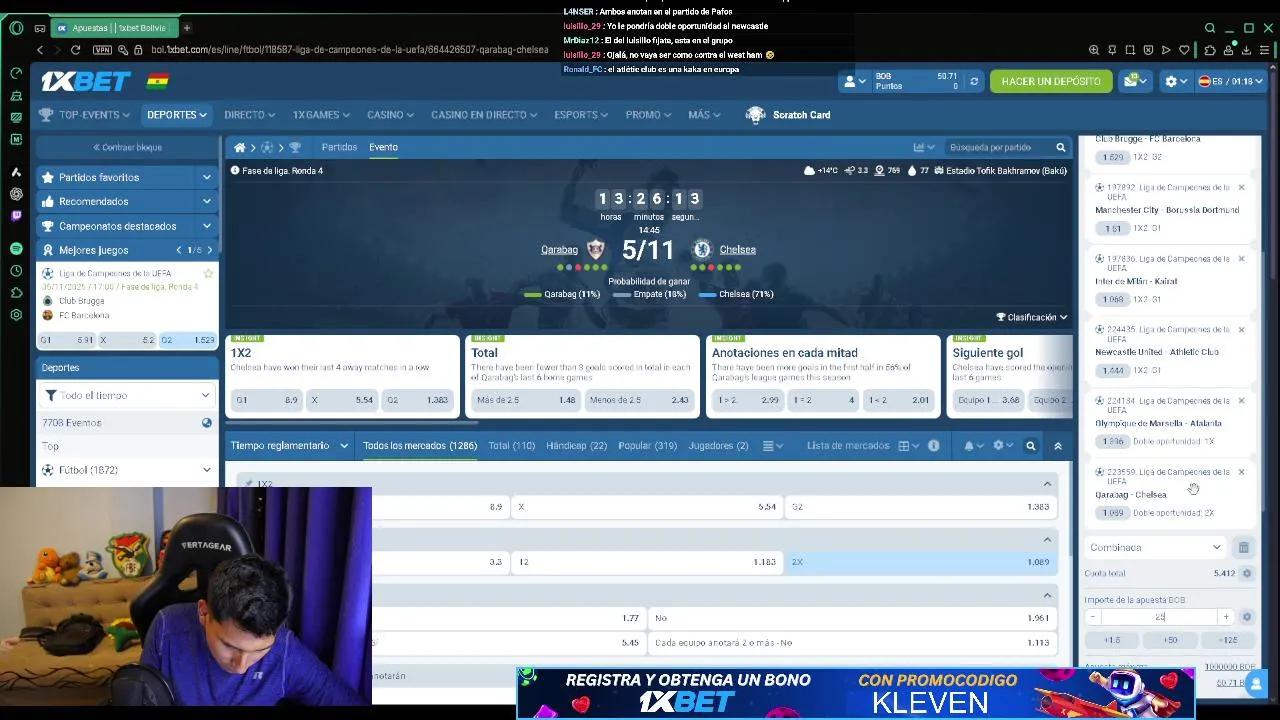Click the browser address bar
The image size is (1280, 720).
tap(350, 50)
